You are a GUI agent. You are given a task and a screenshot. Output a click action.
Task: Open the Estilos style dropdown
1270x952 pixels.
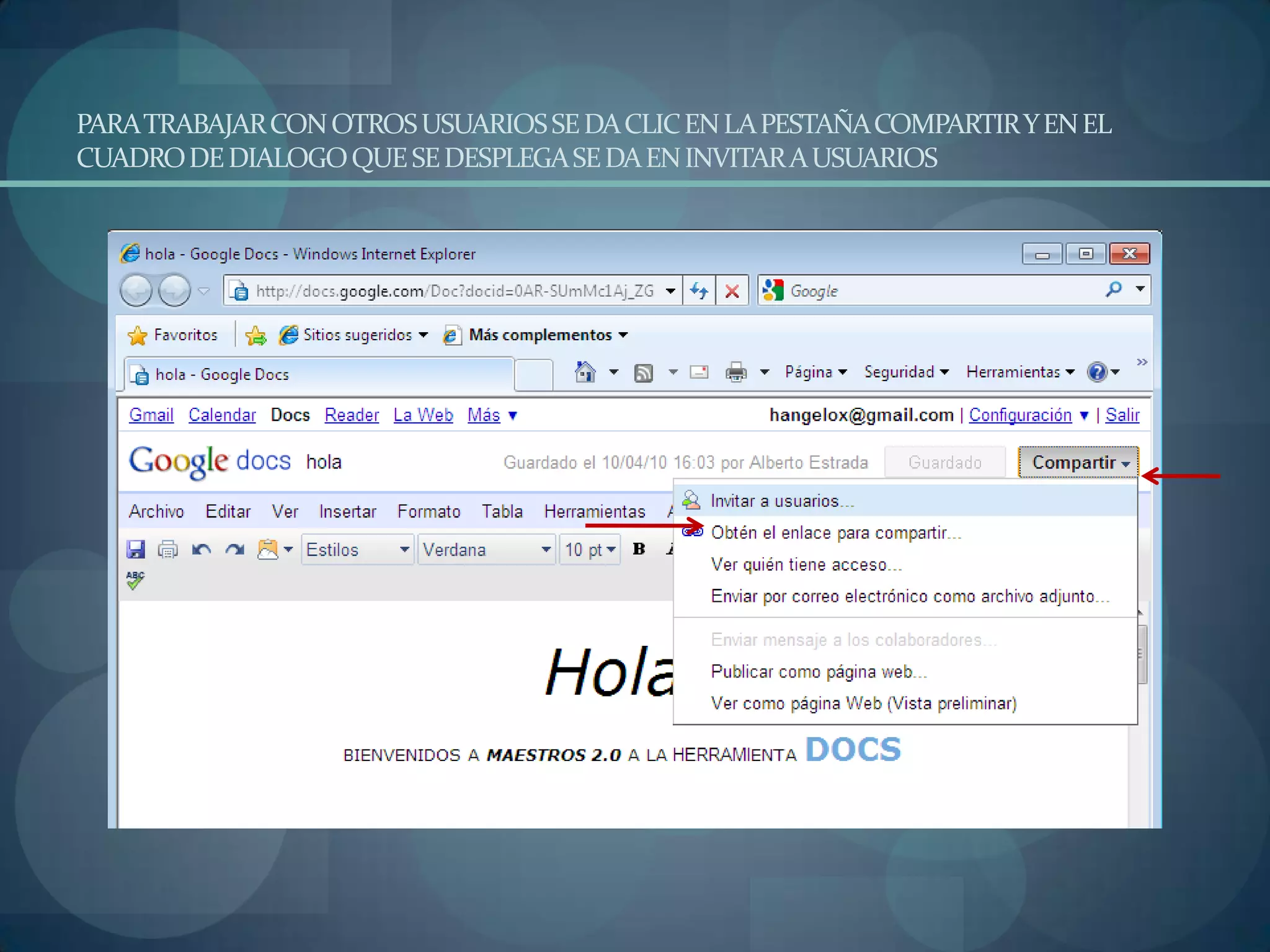coord(358,549)
